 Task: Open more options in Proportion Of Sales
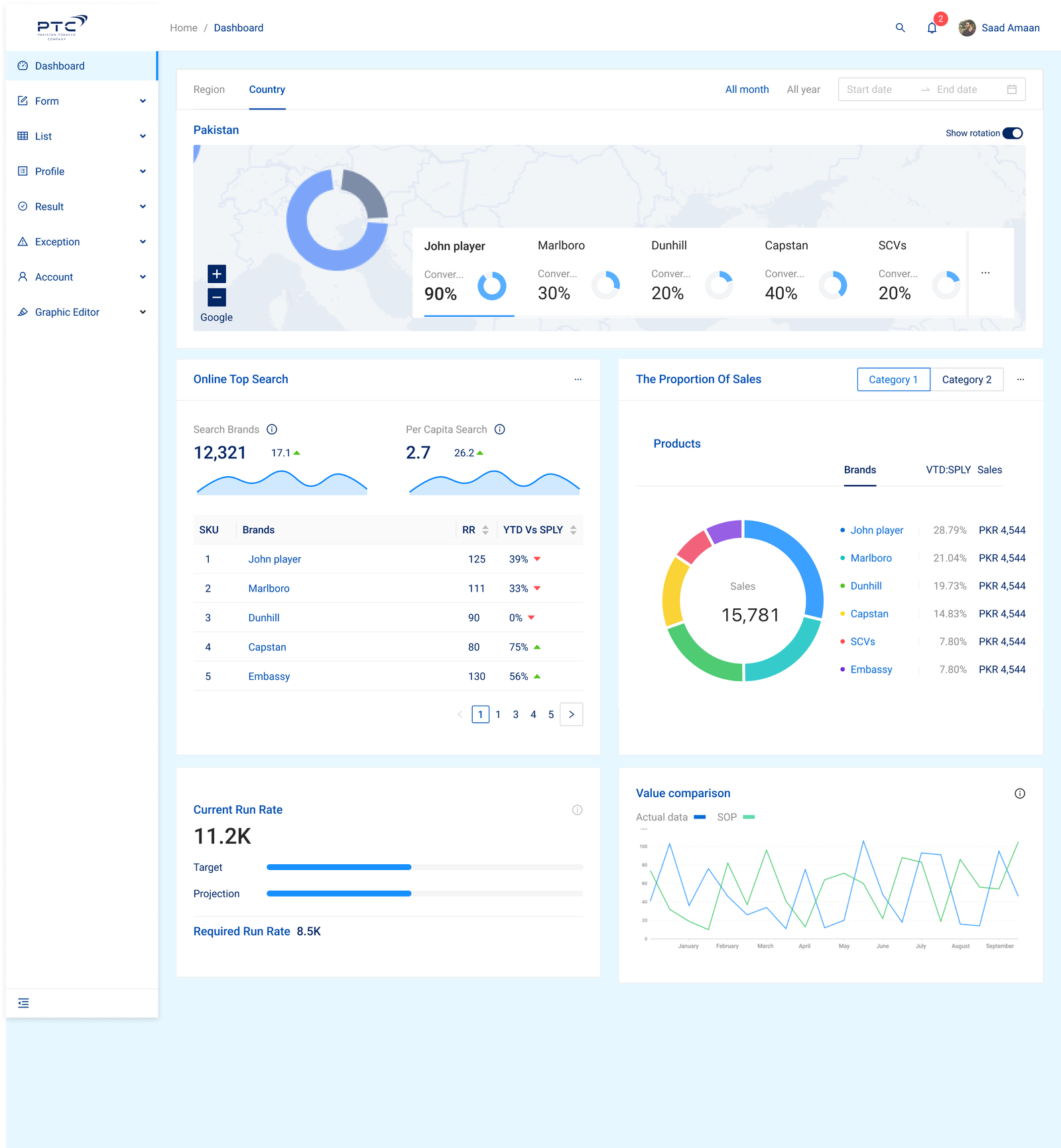click(x=1021, y=379)
